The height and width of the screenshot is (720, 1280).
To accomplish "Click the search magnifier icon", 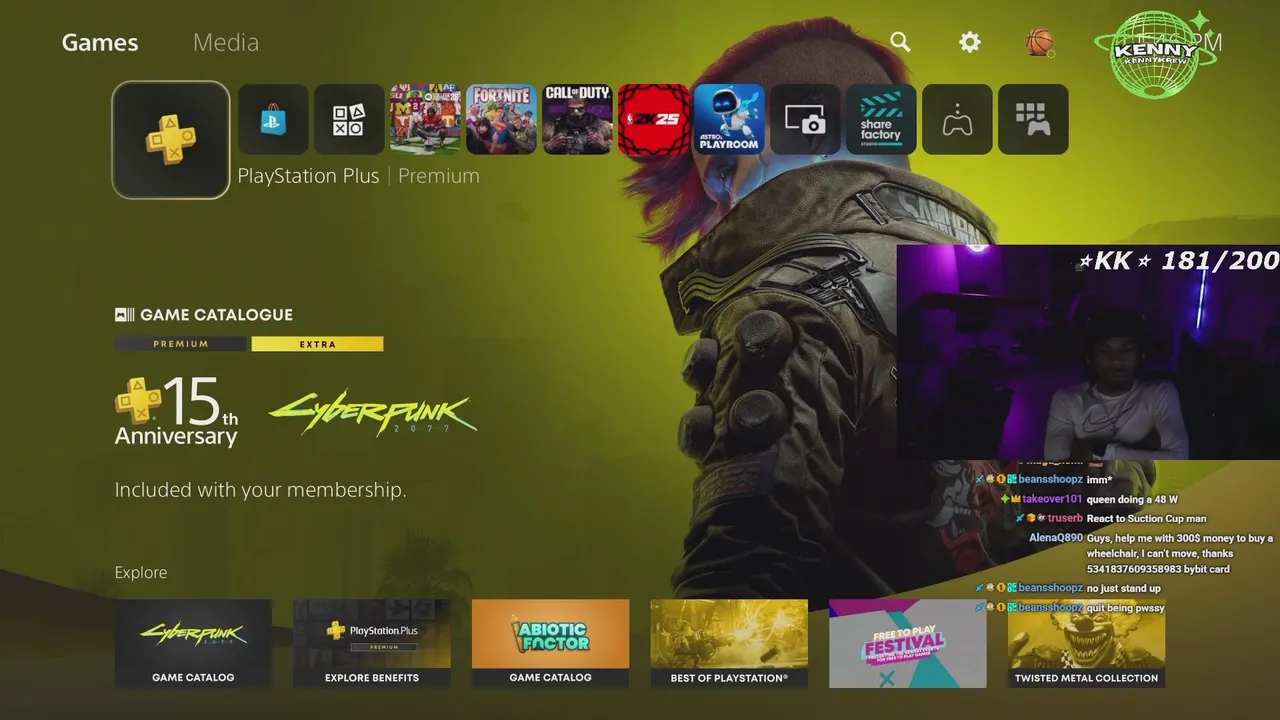I will coord(900,42).
